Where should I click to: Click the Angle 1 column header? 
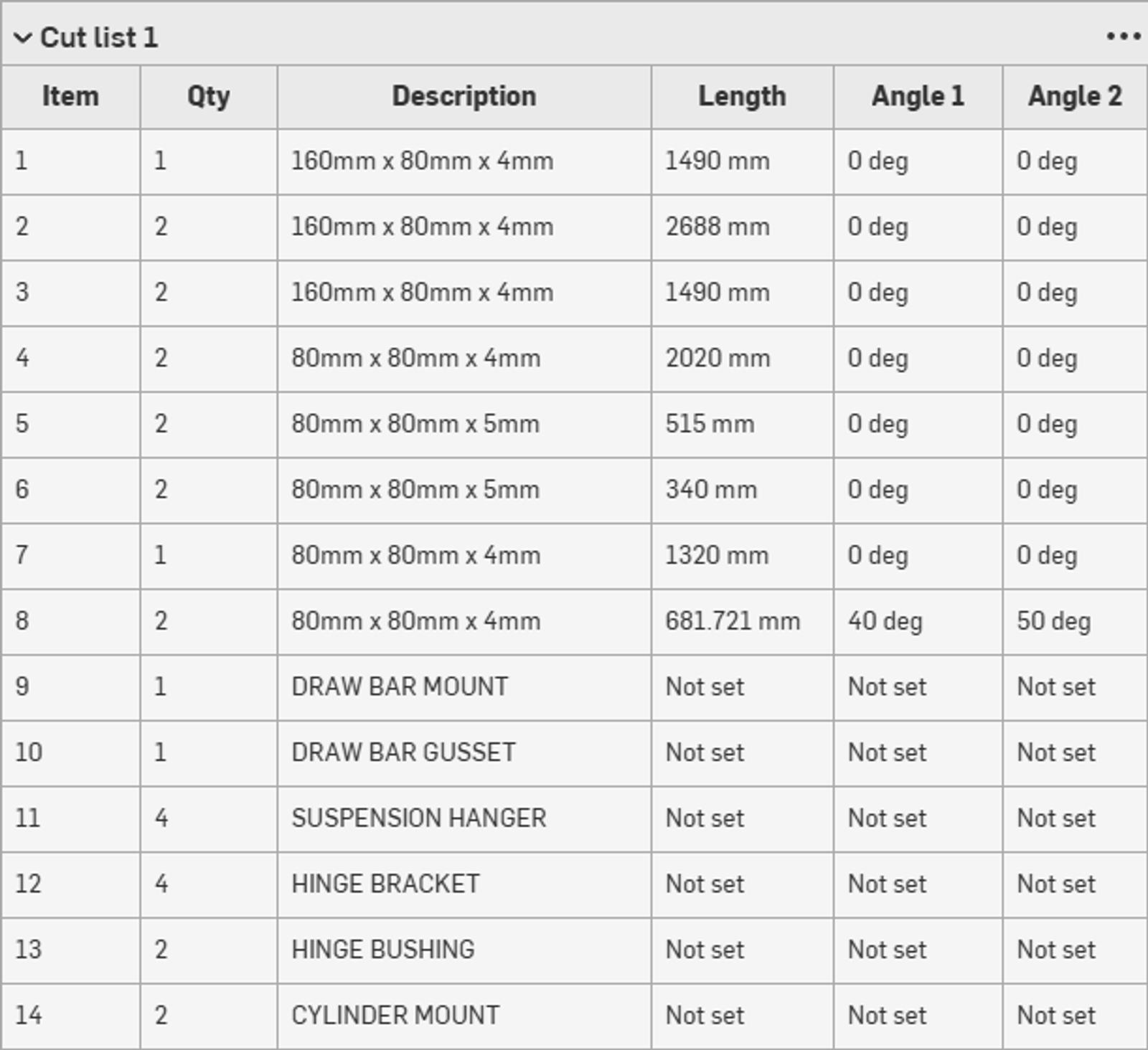pyautogui.click(x=916, y=95)
